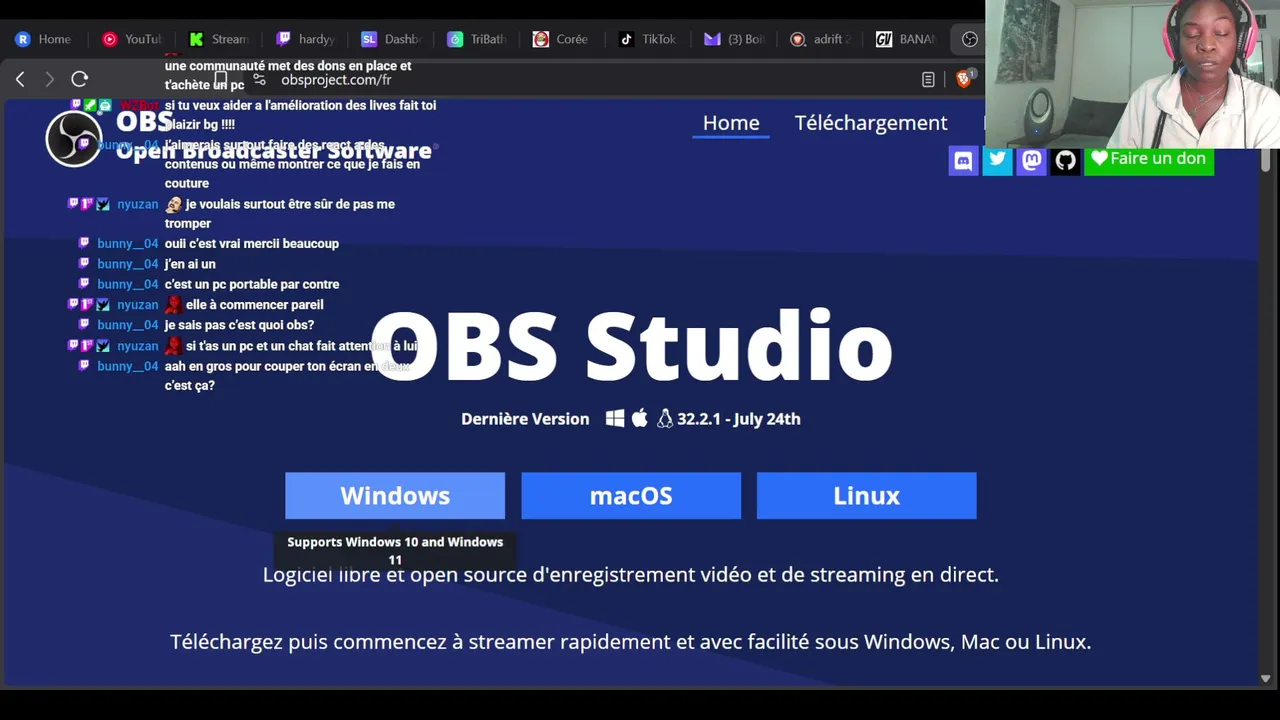Click the bookmark icon left of the address bar
The width and height of the screenshot is (1280, 720).
click(x=221, y=80)
